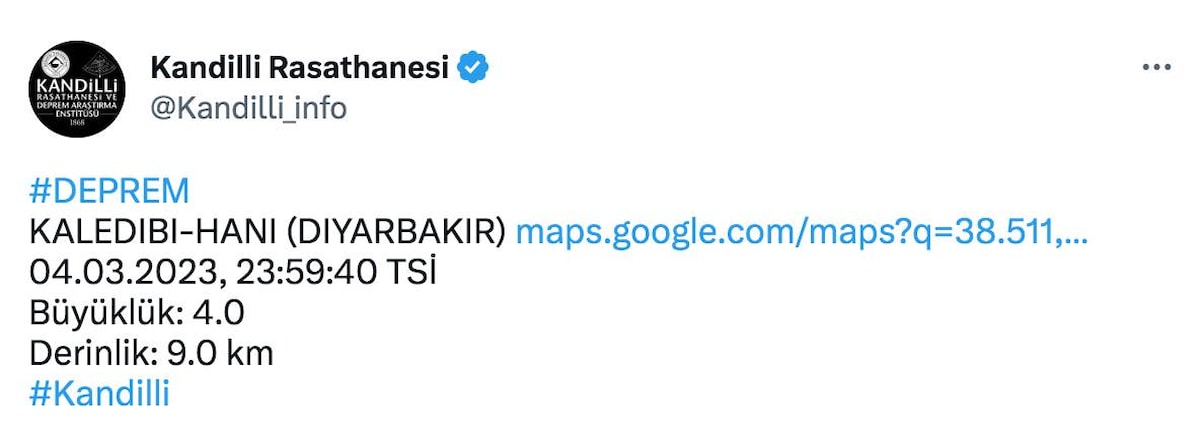
Task: Click the 9.0 km depth value
Action: (x=222, y=353)
